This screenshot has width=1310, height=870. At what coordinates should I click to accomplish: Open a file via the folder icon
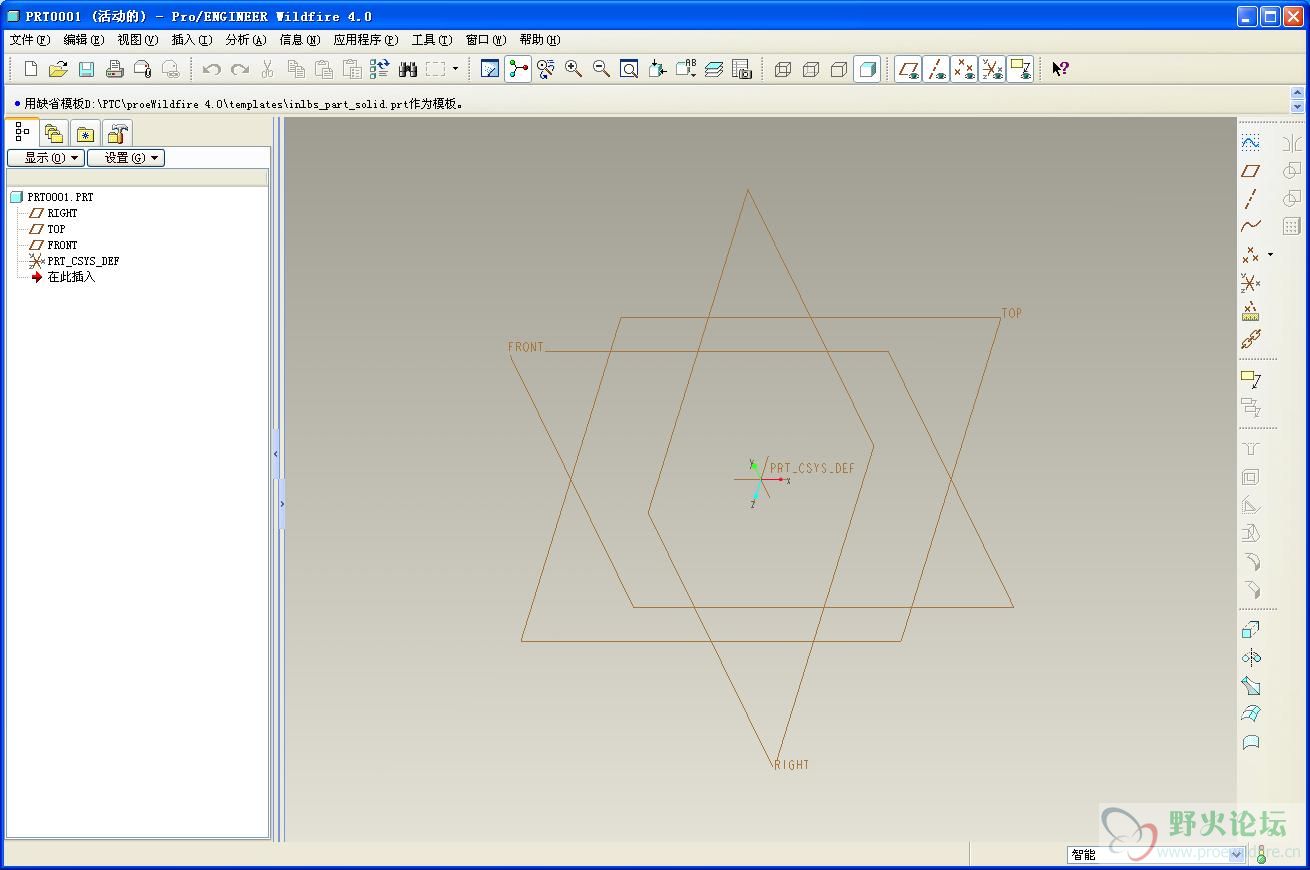58,69
